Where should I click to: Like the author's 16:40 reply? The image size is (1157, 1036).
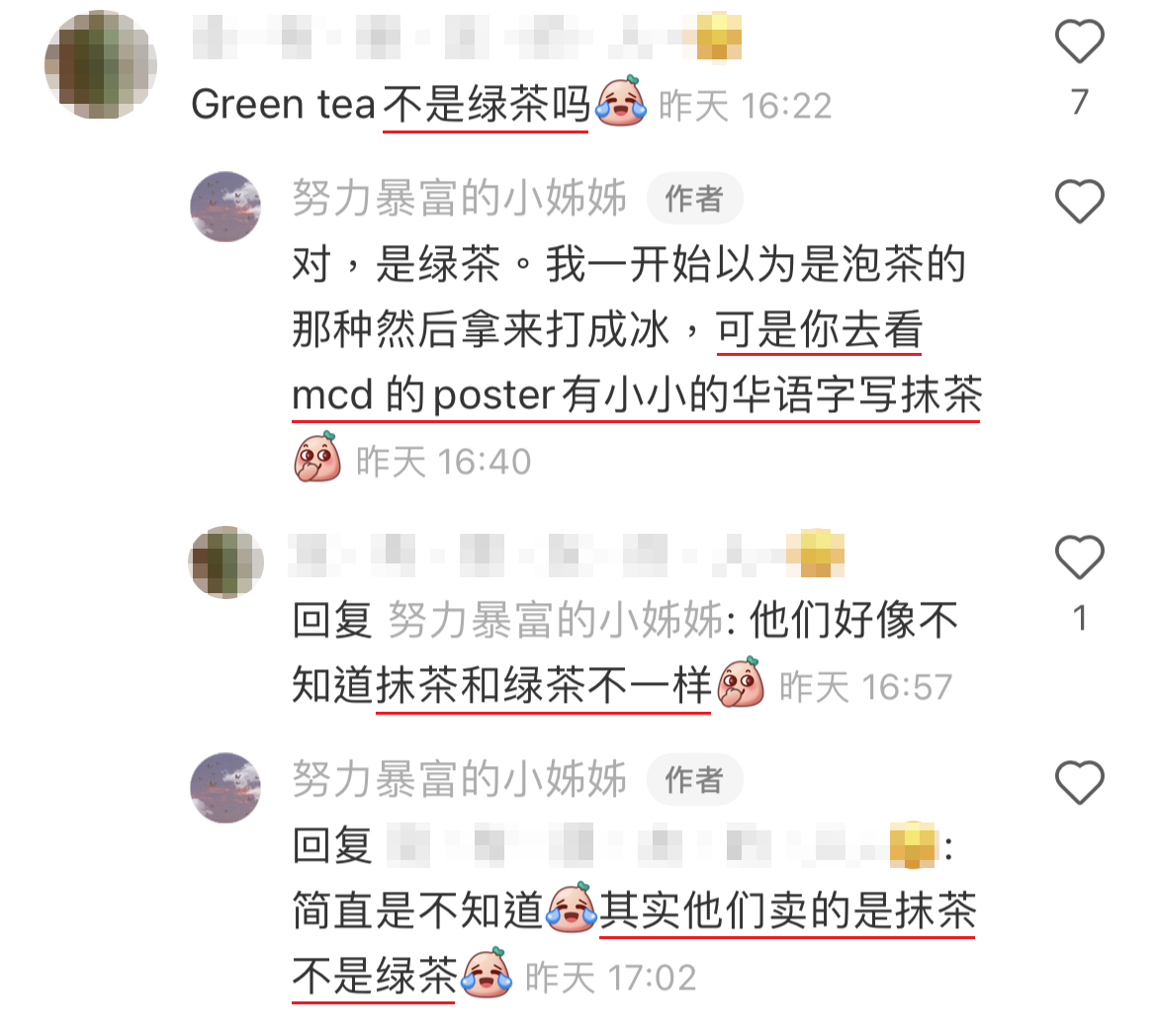(1079, 201)
